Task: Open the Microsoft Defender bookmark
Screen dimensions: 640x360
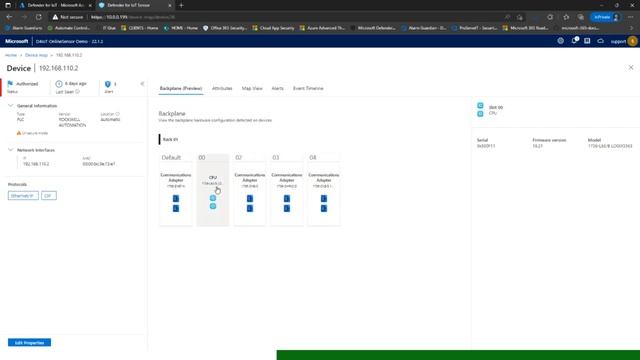Action: point(373,28)
